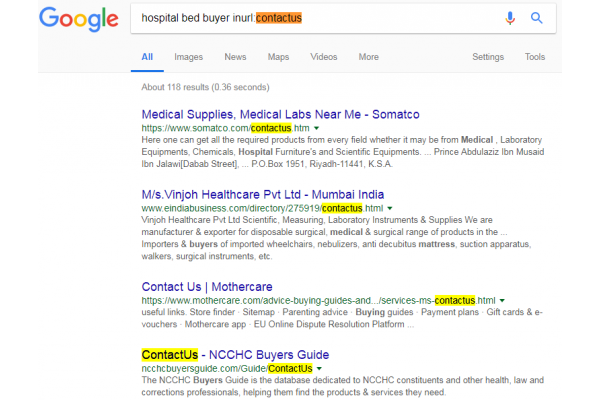Switch to the News tab

(x=235, y=57)
